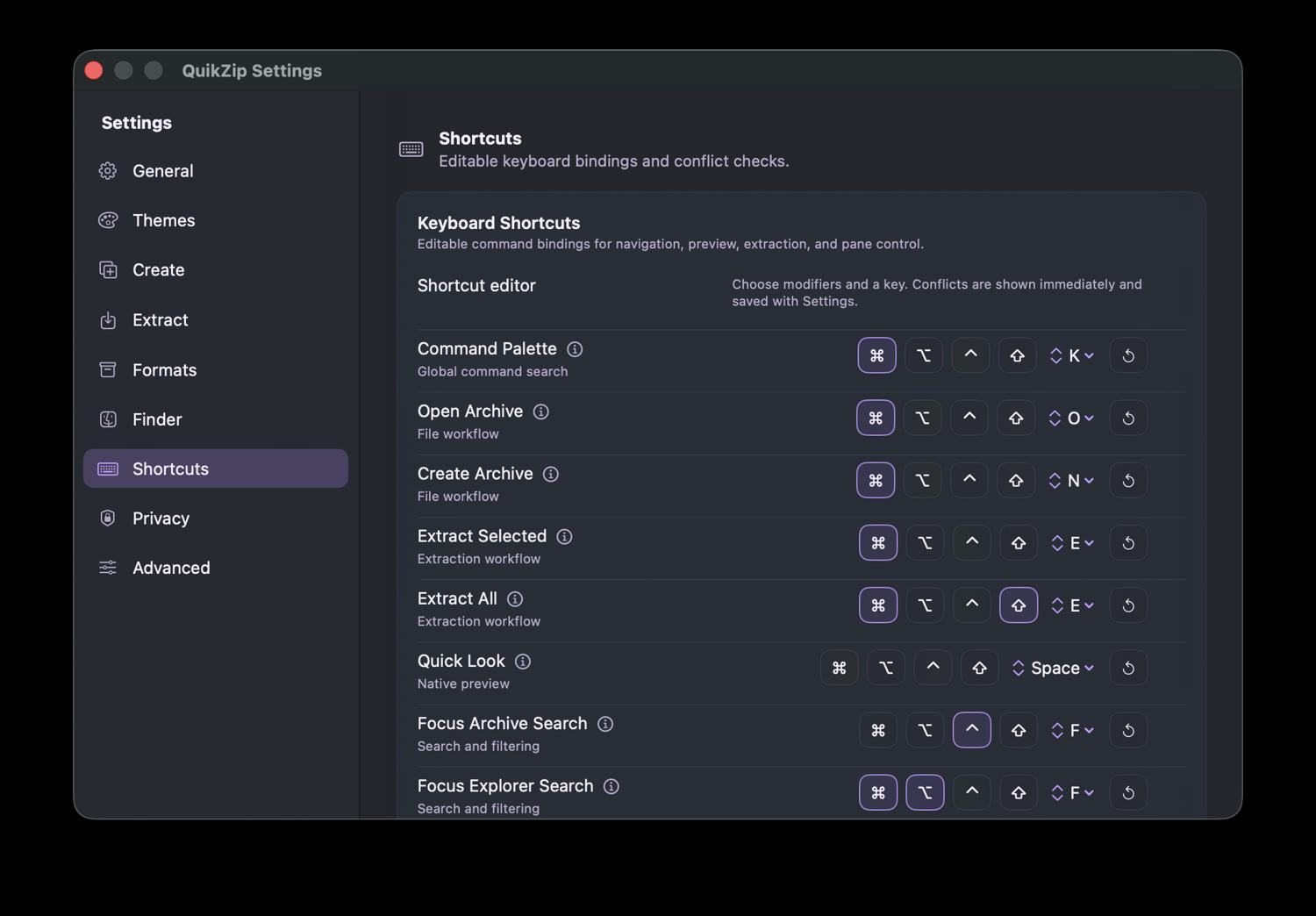
Task: Disable Control modifier for Focus Archive Search
Action: (x=972, y=730)
